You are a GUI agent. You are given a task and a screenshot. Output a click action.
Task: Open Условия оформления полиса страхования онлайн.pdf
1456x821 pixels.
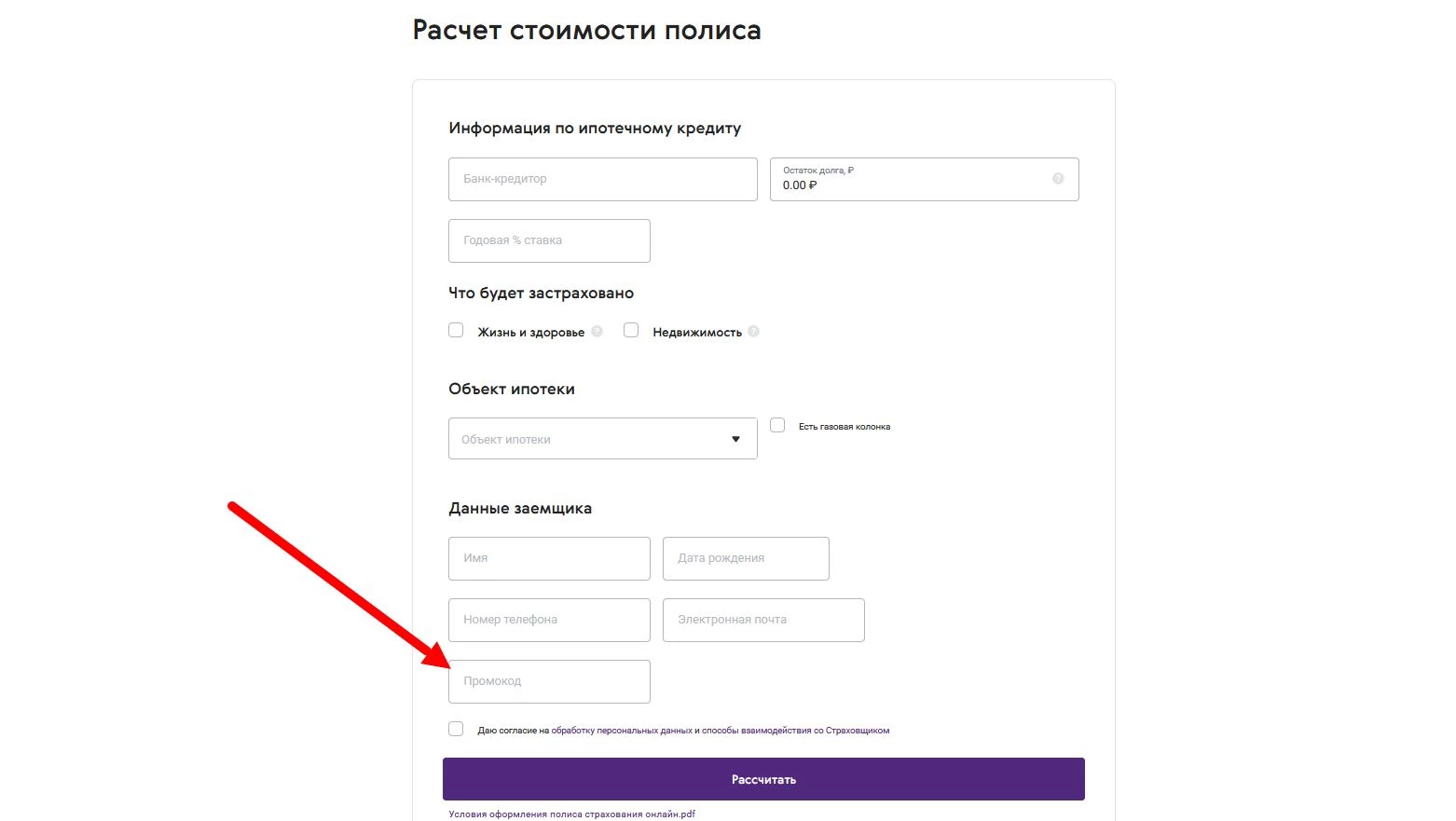(x=571, y=814)
